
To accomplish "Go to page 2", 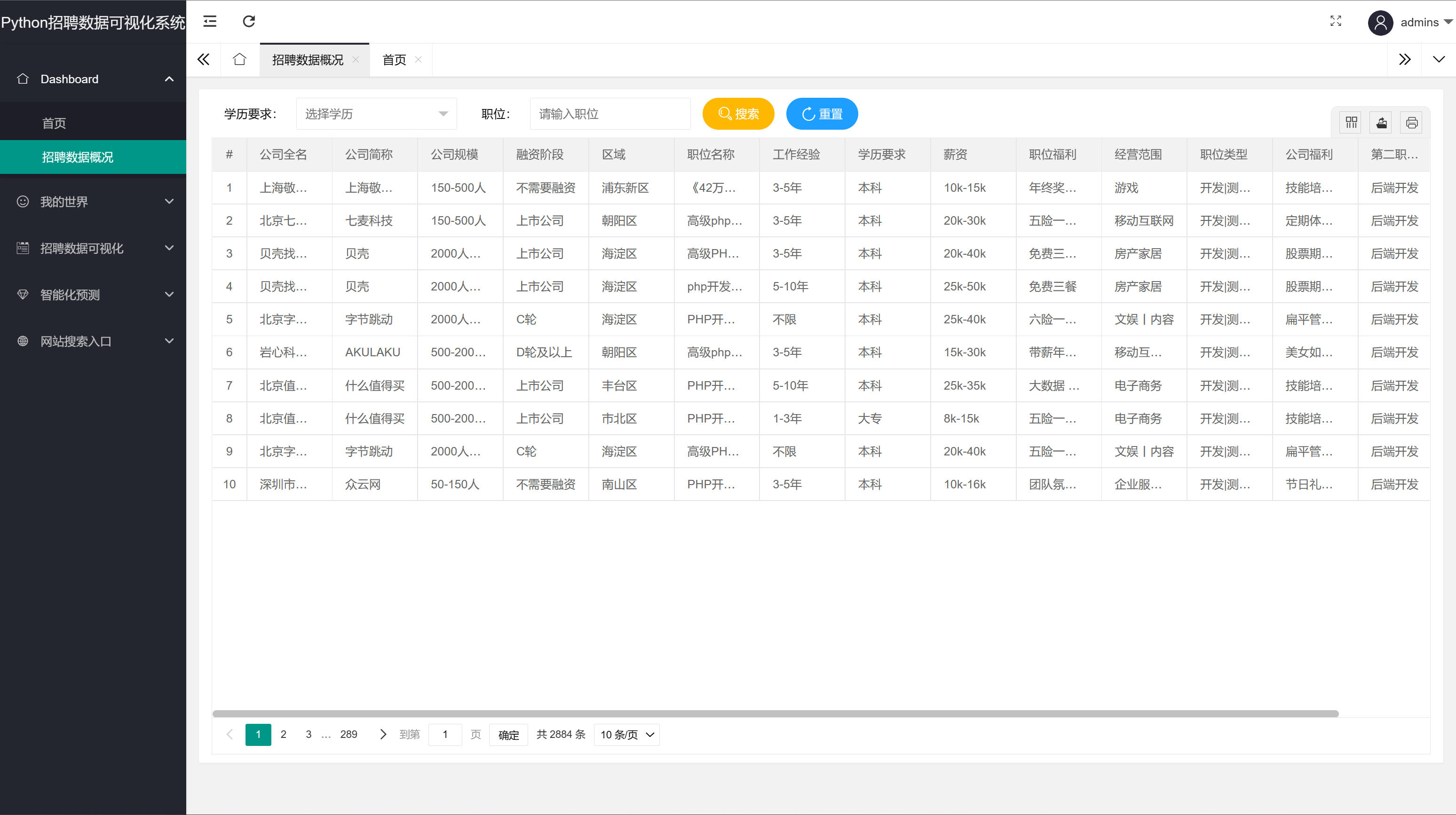I will 284,734.
